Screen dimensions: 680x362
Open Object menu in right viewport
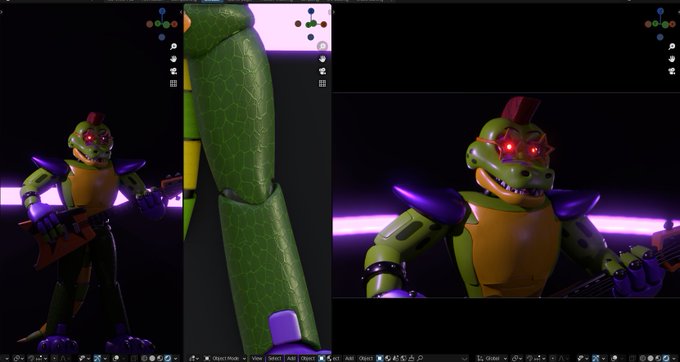tap(366, 358)
